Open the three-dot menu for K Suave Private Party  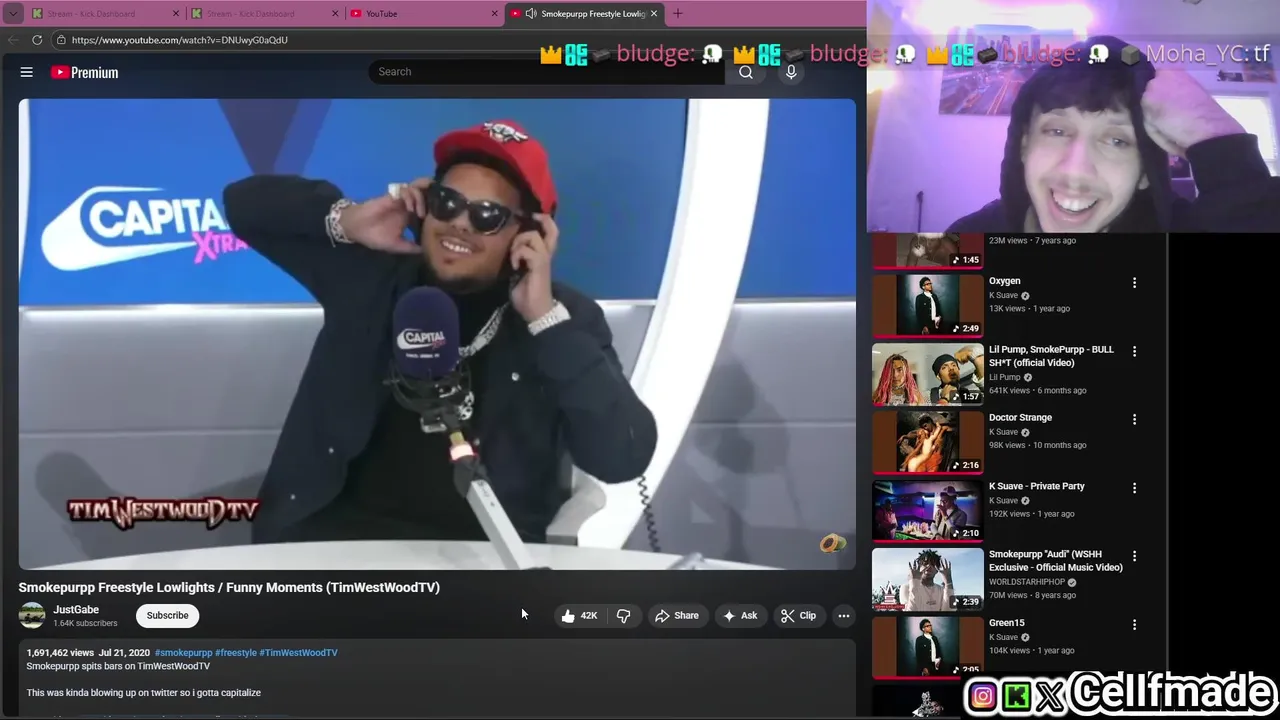coord(1134,488)
